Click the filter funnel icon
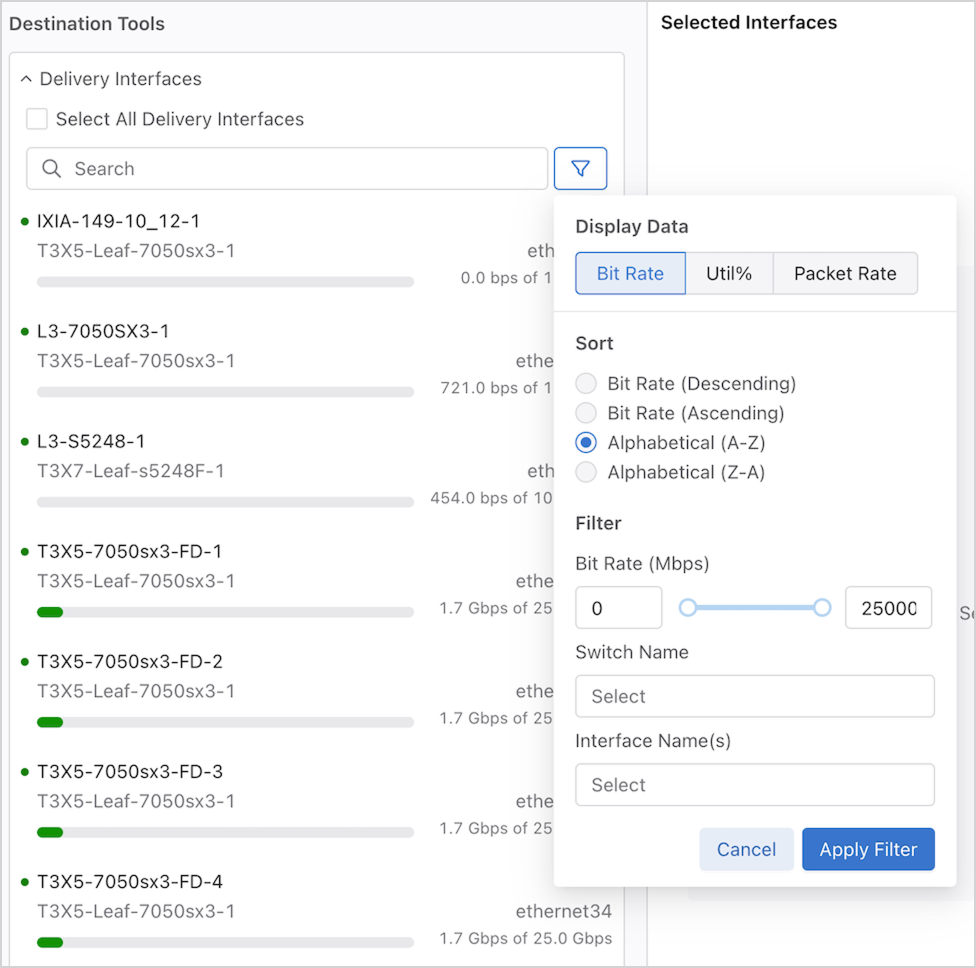Viewport: 976px width, 968px height. point(580,168)
